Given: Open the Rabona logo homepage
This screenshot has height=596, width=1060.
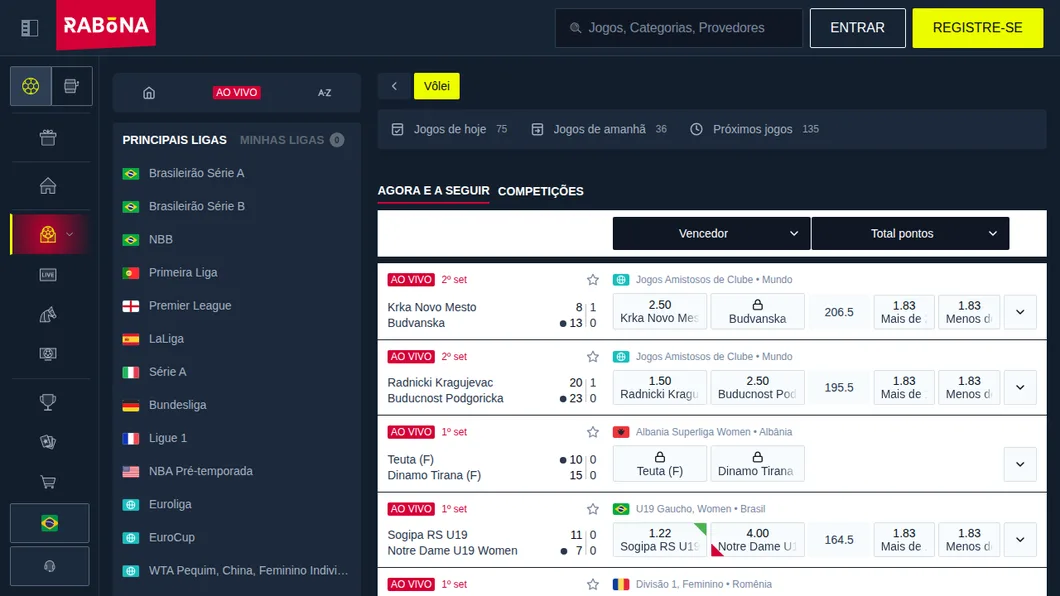Looking at the screenshot, I should tap(105, 25).
